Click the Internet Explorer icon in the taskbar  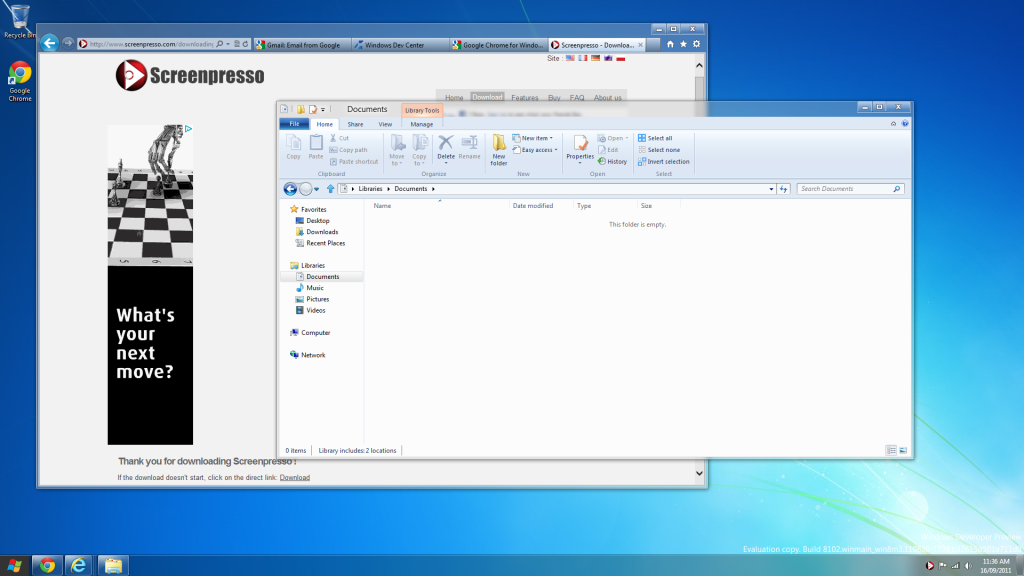pos(77,564)
